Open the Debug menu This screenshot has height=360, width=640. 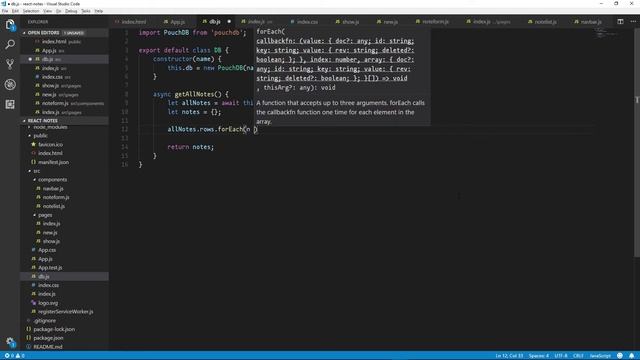[71, 11]
